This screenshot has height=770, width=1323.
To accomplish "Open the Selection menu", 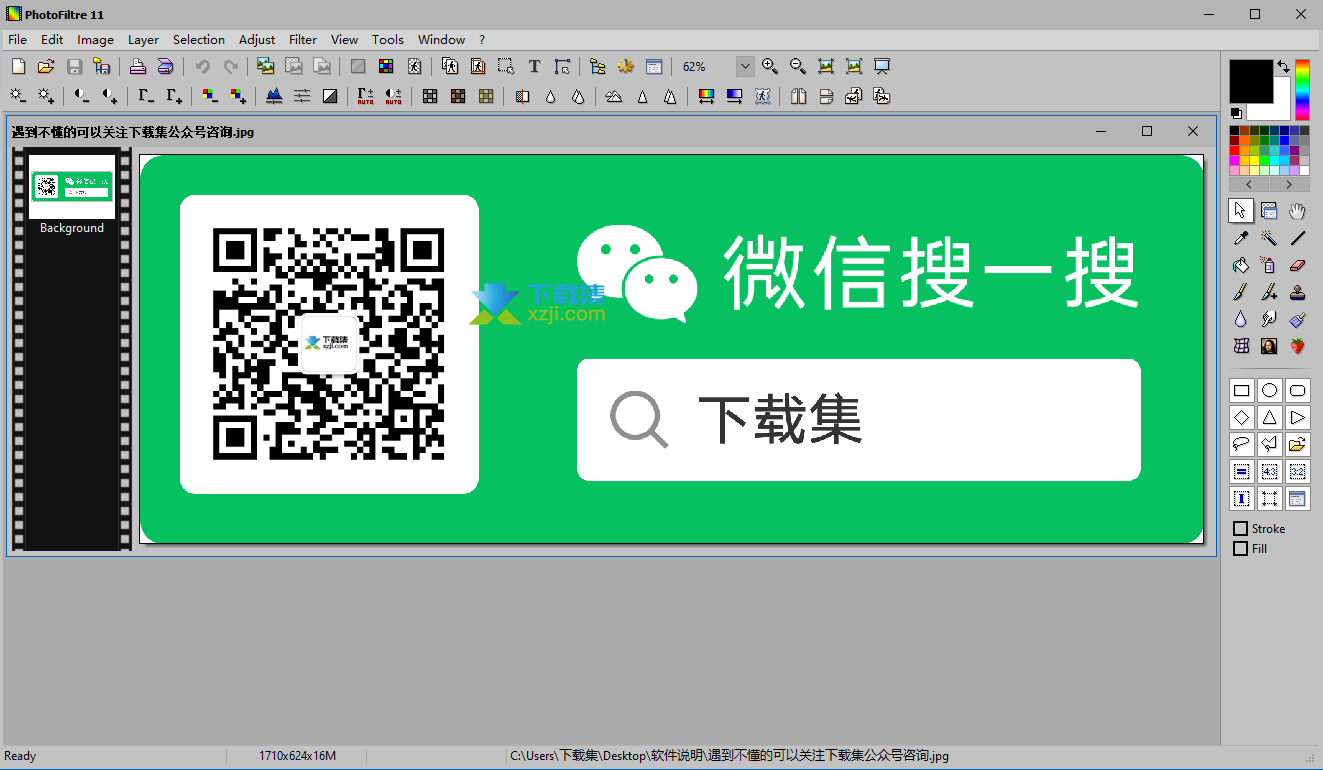I will [199, 40].
